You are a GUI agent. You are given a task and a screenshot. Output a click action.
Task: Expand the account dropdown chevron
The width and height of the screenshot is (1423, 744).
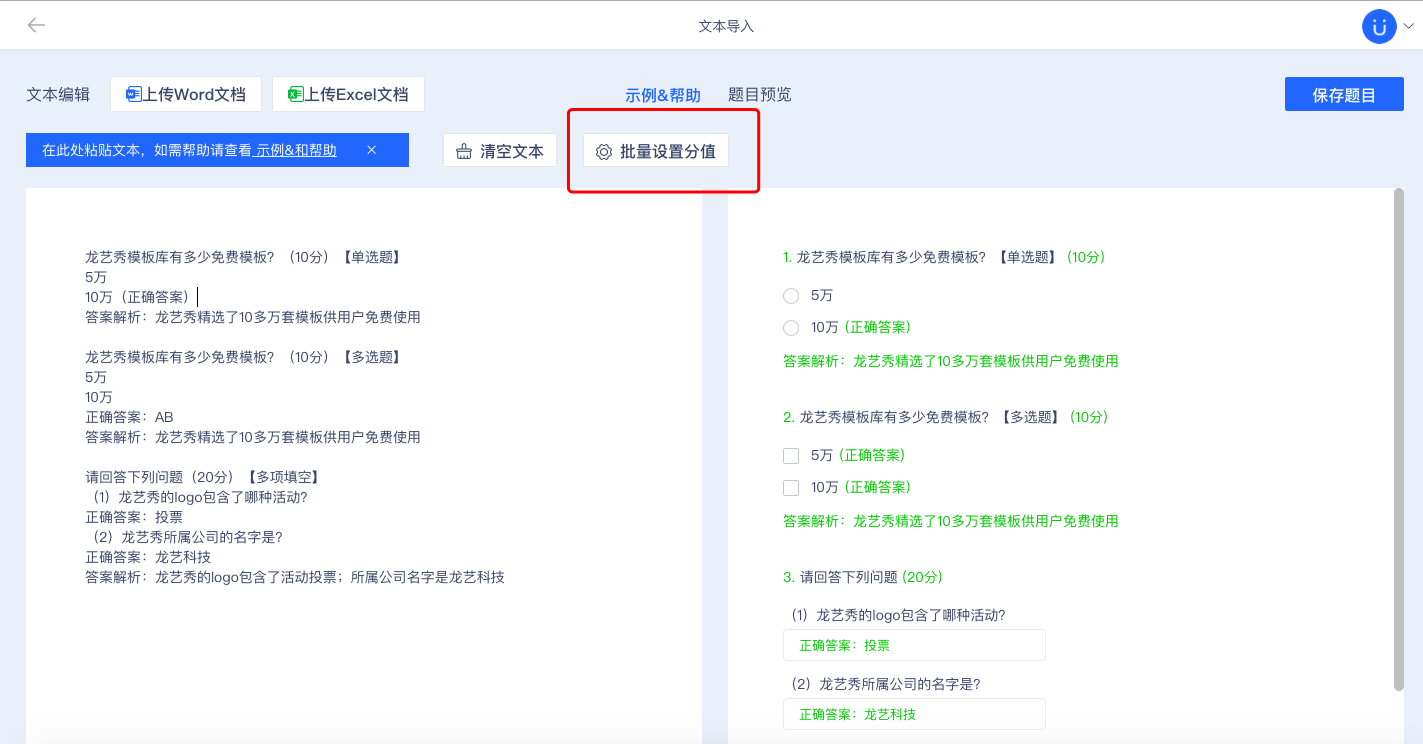coord(1409,27)
